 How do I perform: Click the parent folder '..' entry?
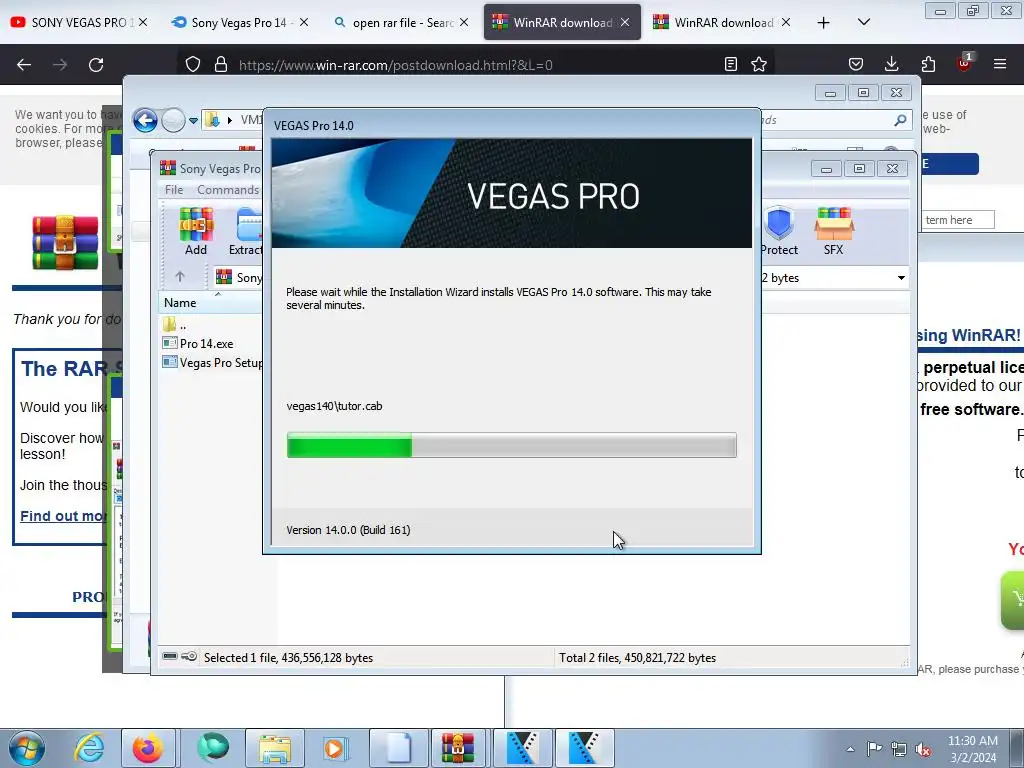coord(175,324)
